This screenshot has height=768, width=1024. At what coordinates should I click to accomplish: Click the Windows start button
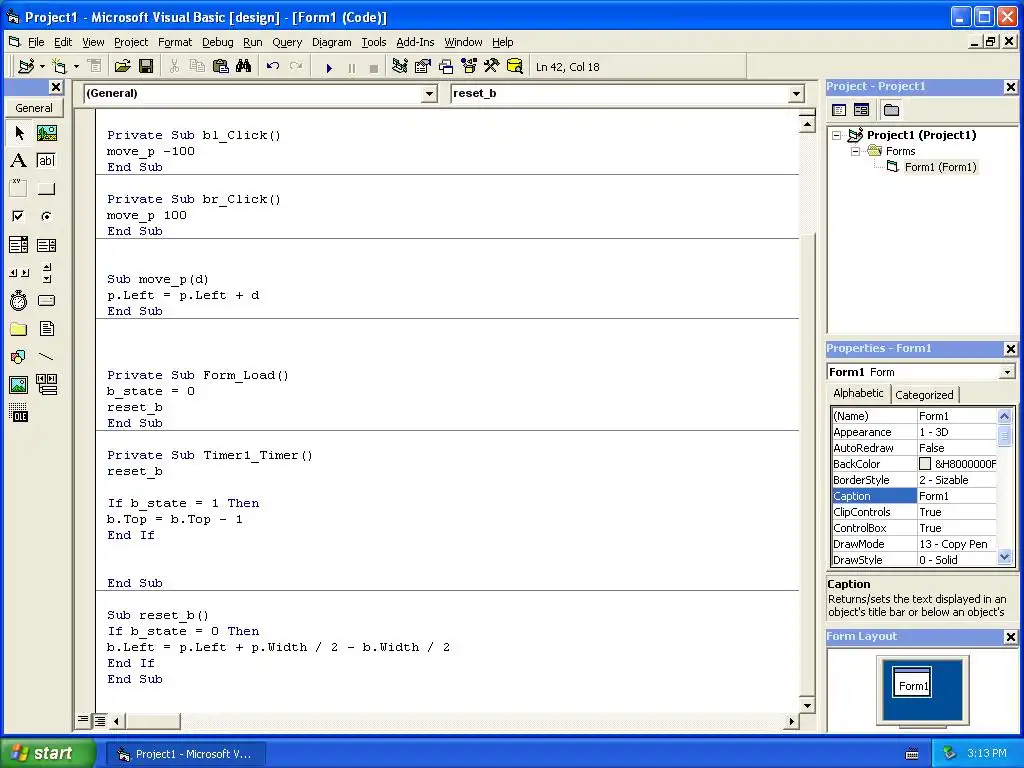coord(48,753)
